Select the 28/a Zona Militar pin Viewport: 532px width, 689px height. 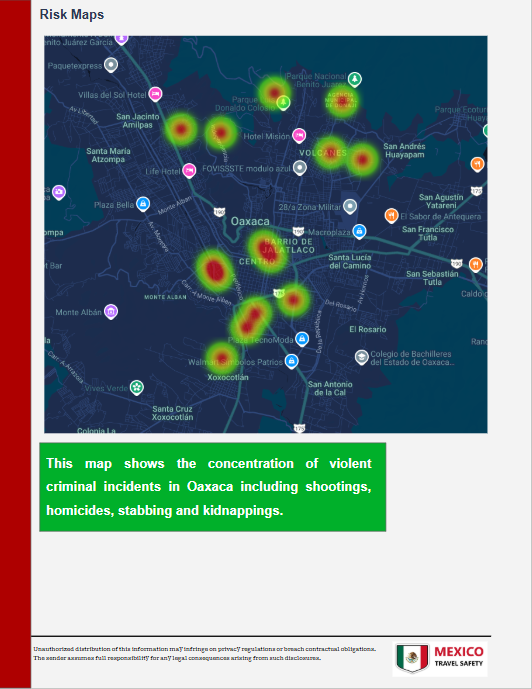pyautogui.click(x=350, y=206)
